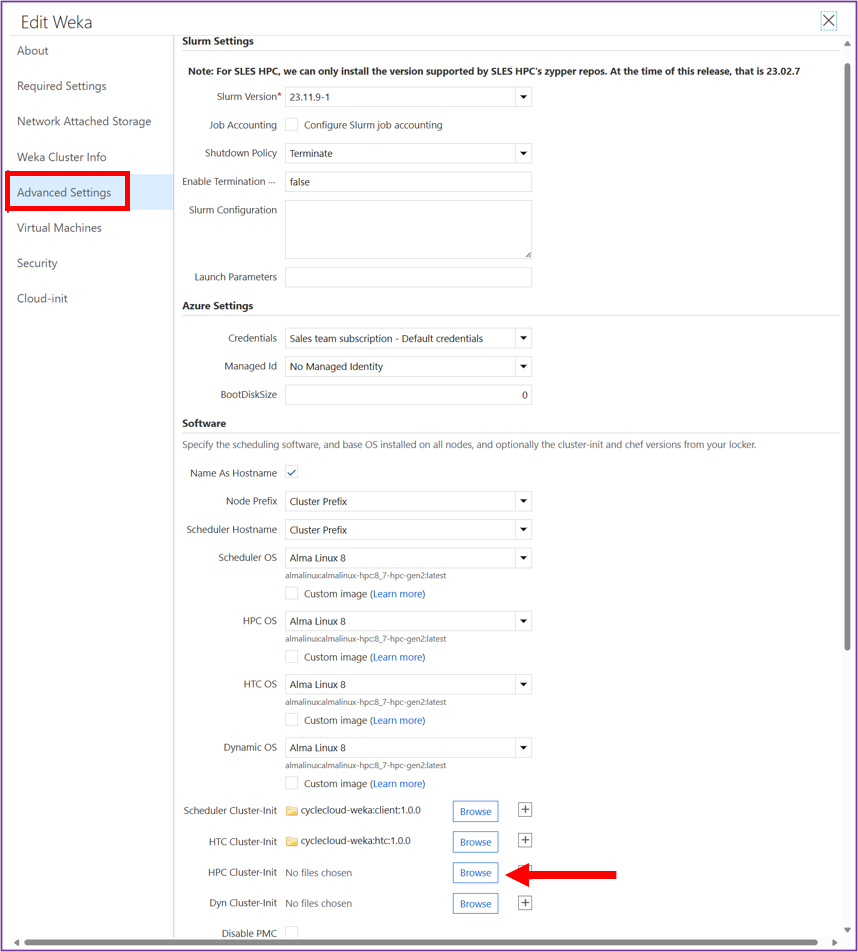The height and width of the screenshot is (952, 858).
Task: Expand the Shutdown Policy dropdown
Action: tap(522, 154)
